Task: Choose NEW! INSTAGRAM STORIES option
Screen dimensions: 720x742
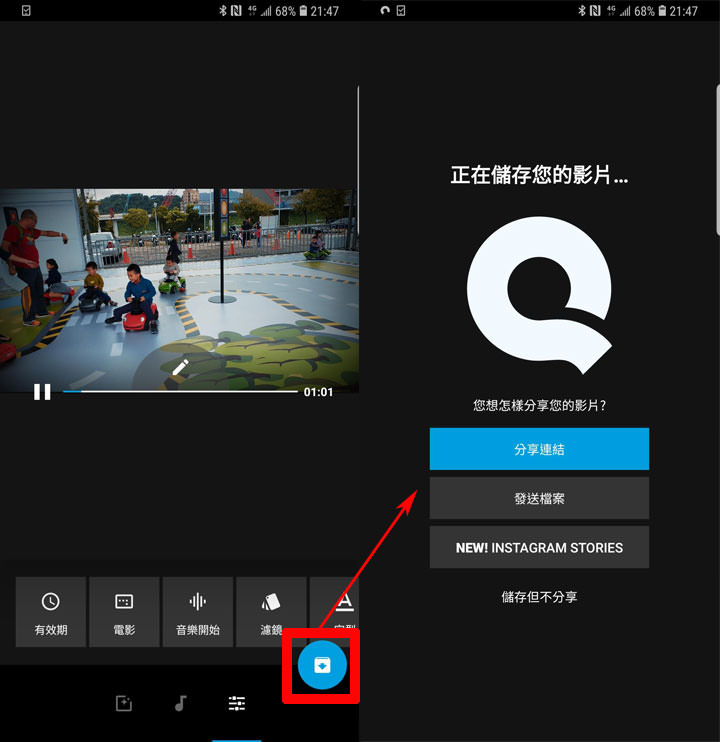Action: (x=539, y=548)
